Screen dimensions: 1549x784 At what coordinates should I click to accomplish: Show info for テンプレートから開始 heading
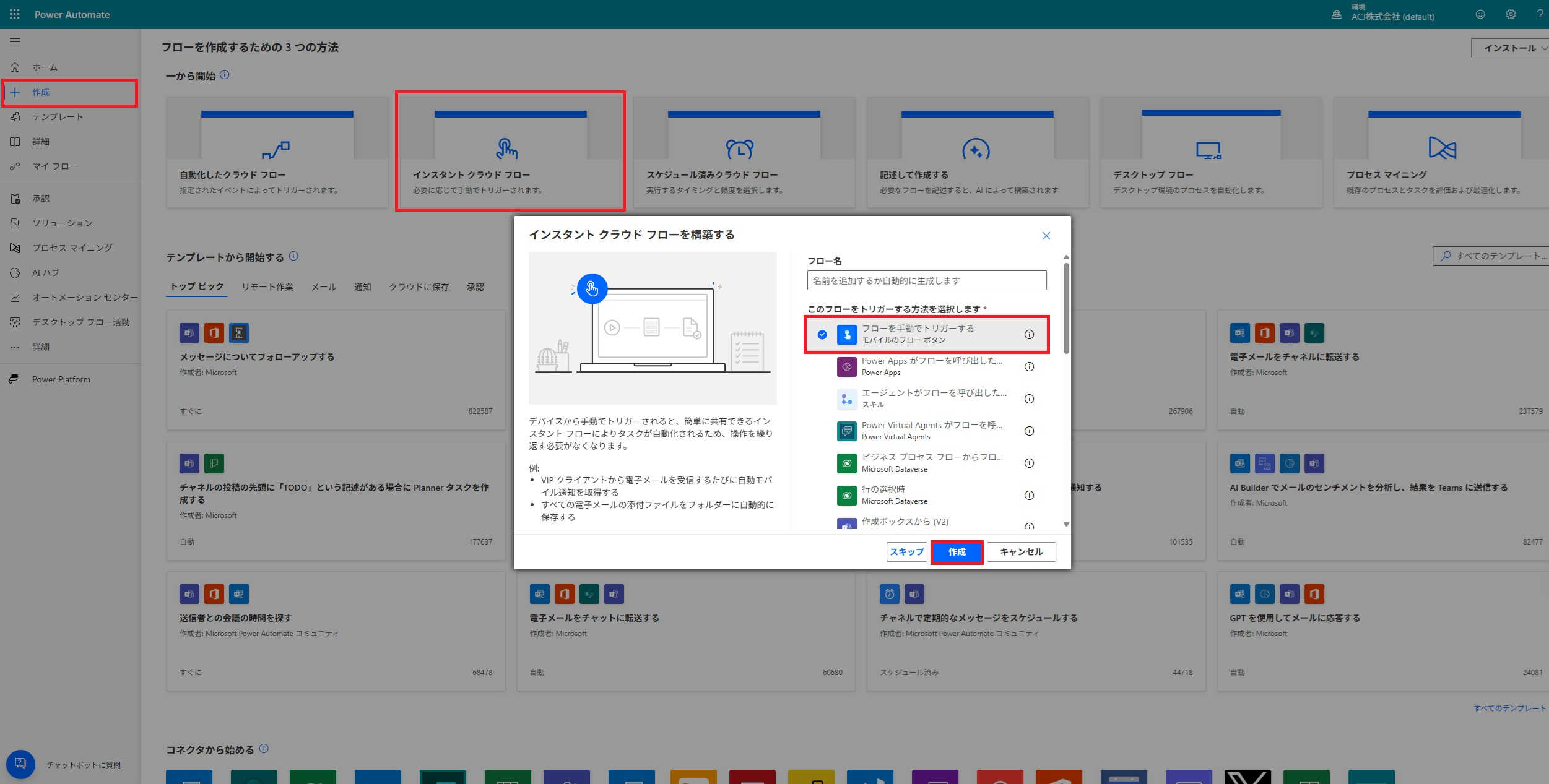point(293,256)
